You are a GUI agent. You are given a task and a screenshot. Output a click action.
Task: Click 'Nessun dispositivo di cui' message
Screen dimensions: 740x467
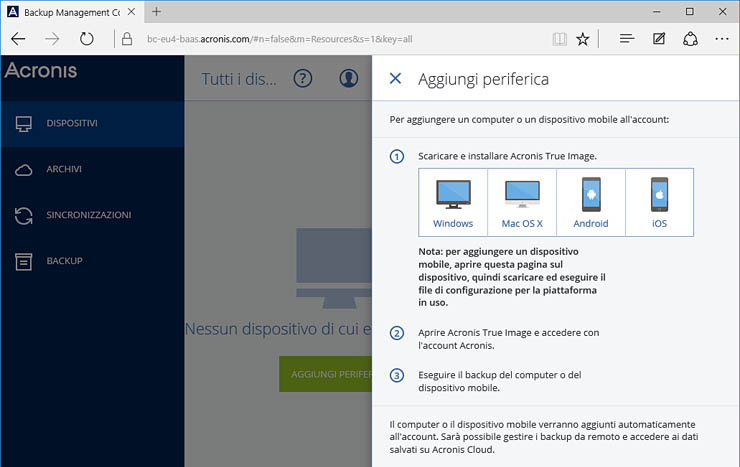(x=278, y=329)
